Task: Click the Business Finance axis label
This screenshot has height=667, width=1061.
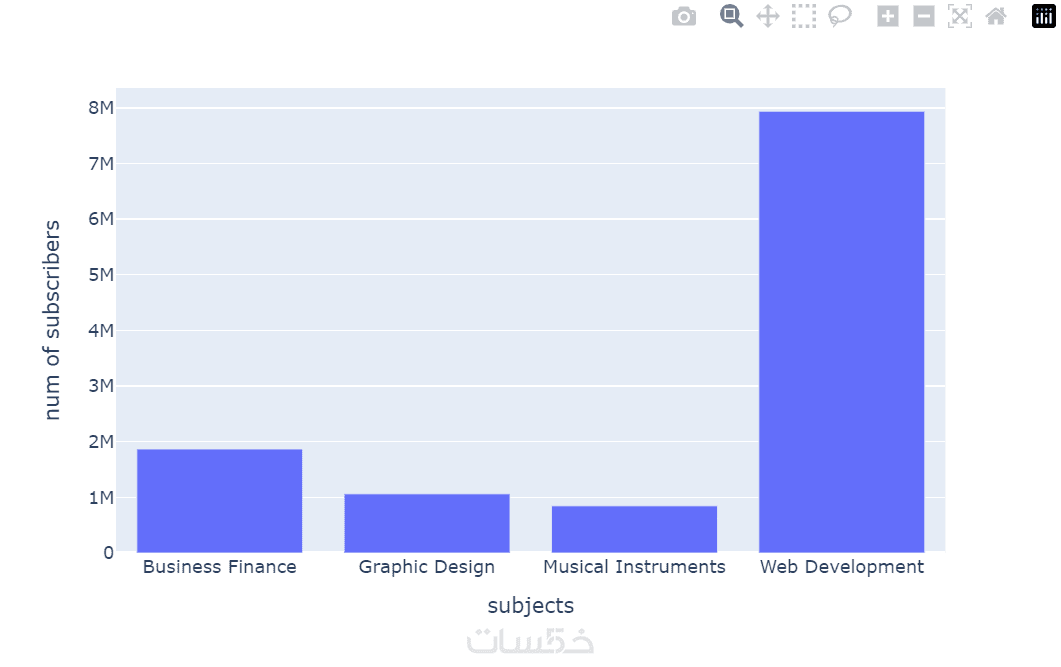Action: (x=220, y=567)
